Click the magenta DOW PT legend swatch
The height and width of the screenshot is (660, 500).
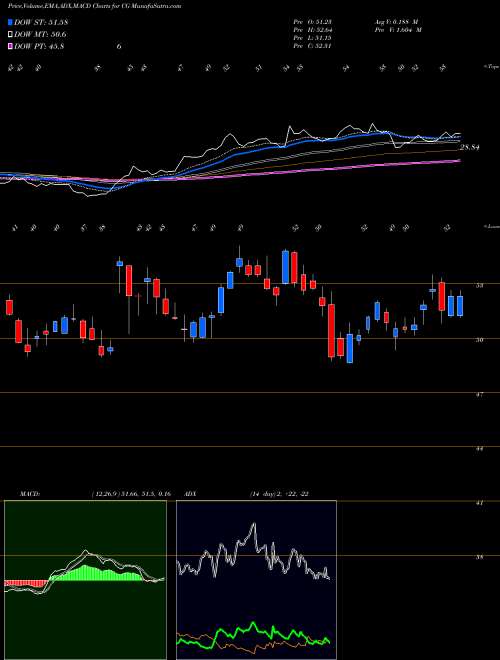[10, 46]
